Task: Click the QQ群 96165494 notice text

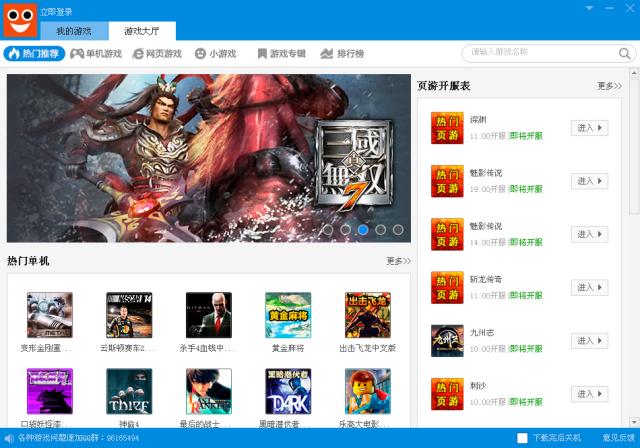Action: 79,438
